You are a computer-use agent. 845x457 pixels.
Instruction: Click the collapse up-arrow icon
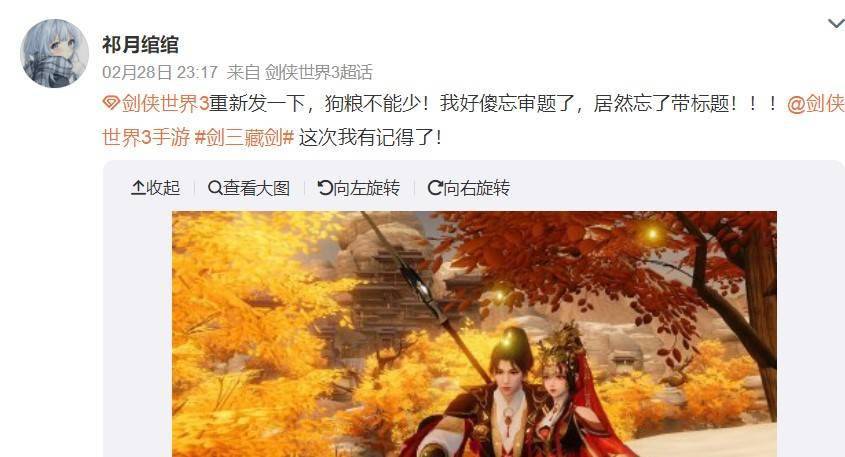[138, 188]
